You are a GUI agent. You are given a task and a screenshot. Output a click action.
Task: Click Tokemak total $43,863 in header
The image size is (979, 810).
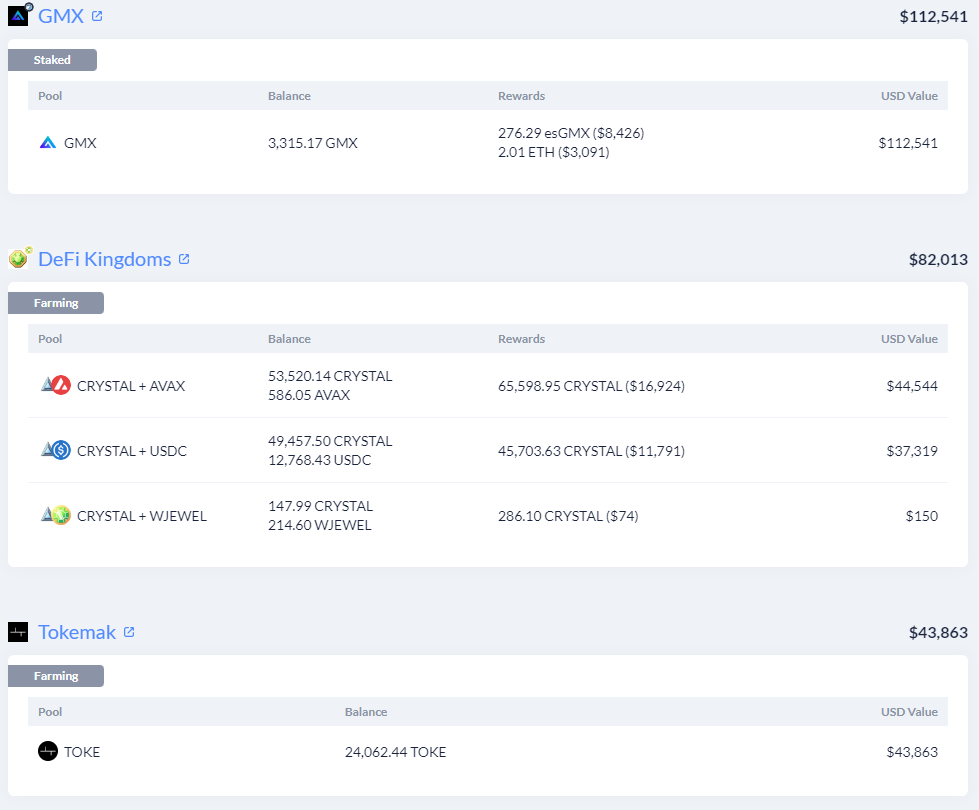pyautogui.click(x=938, y=633)
